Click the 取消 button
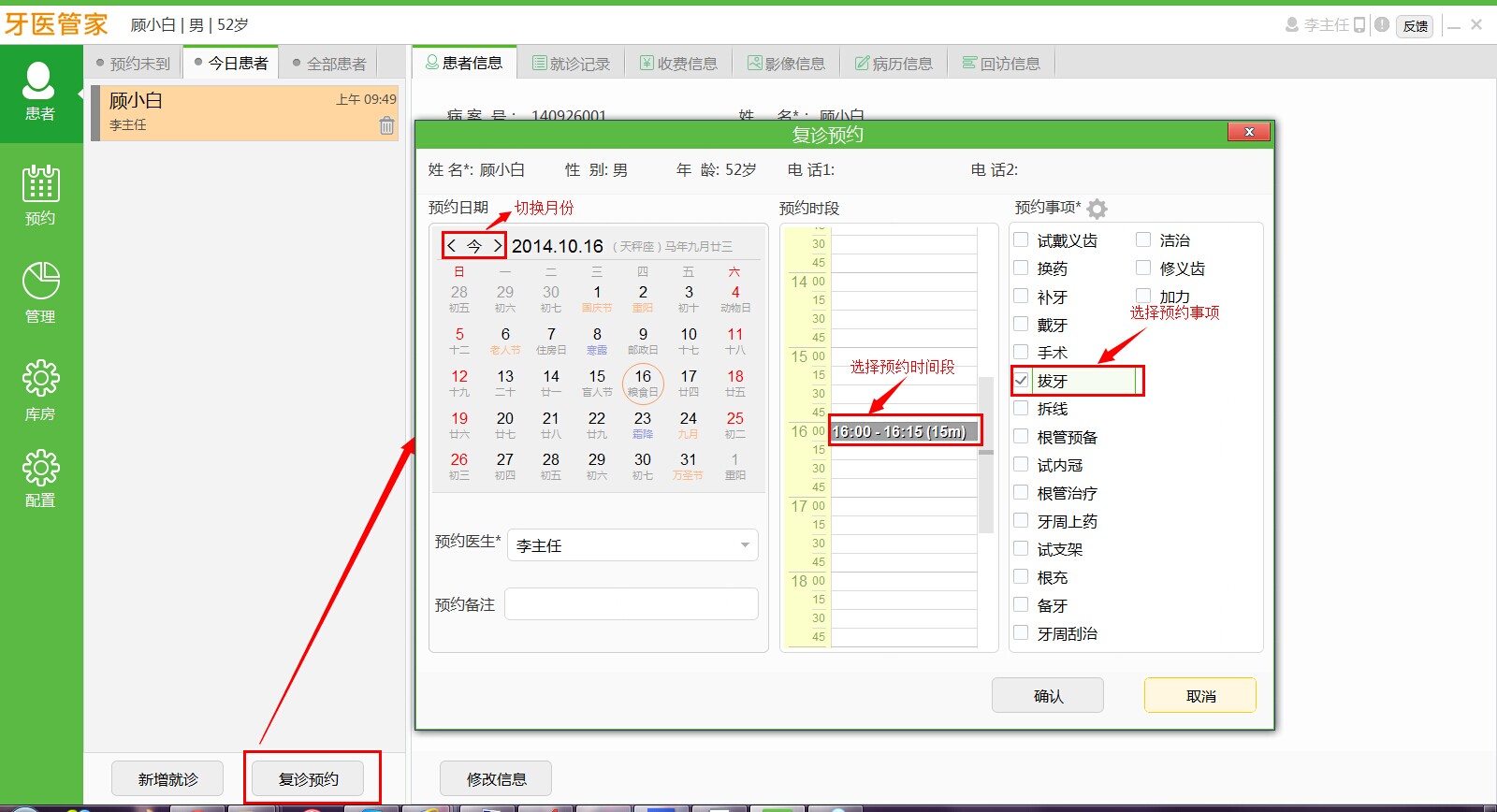 click(x=1200, y=696)
